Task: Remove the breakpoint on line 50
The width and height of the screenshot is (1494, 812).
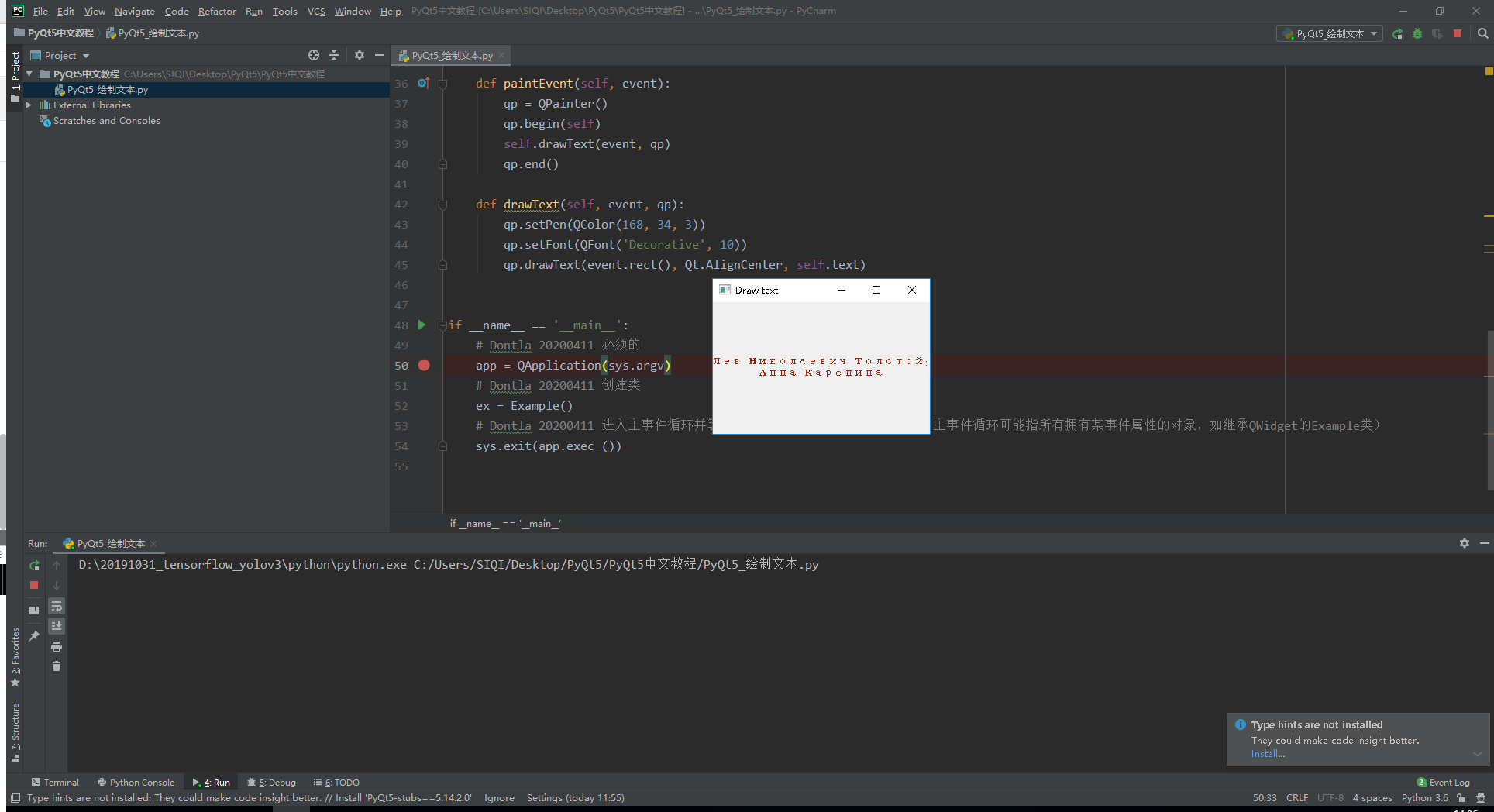Action: (424, 365)
